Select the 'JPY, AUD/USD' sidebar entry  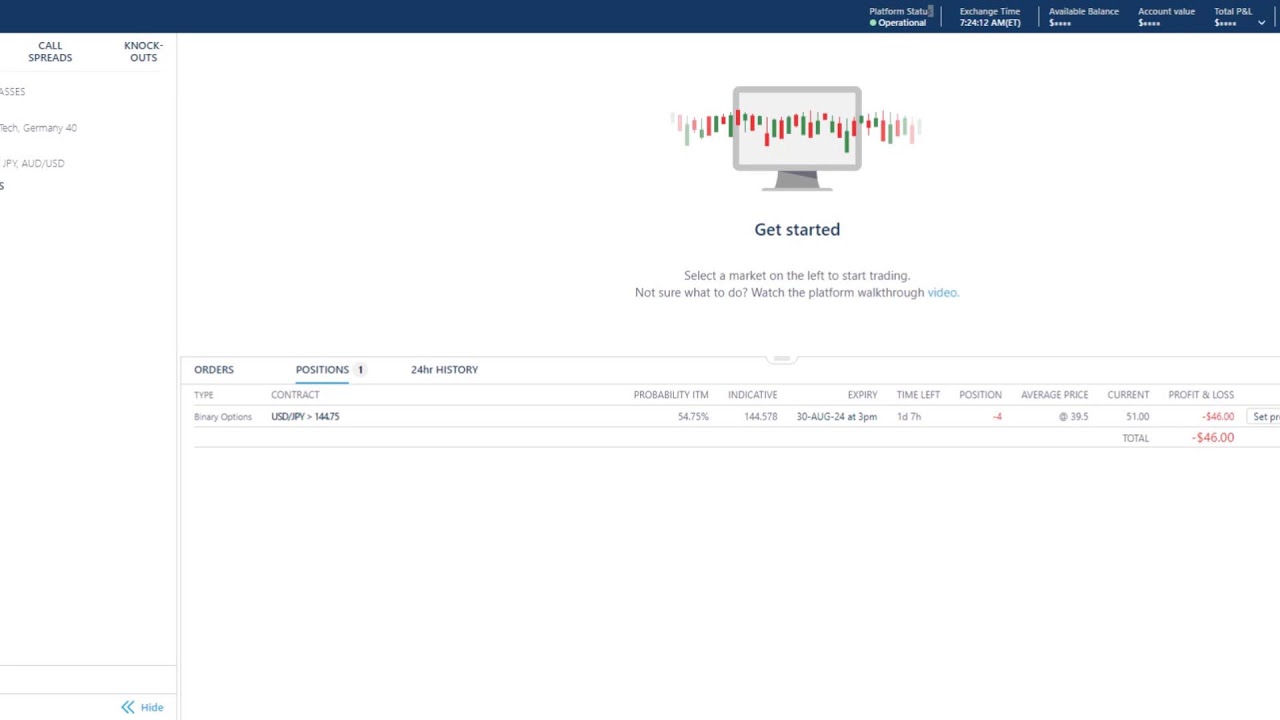33,164
